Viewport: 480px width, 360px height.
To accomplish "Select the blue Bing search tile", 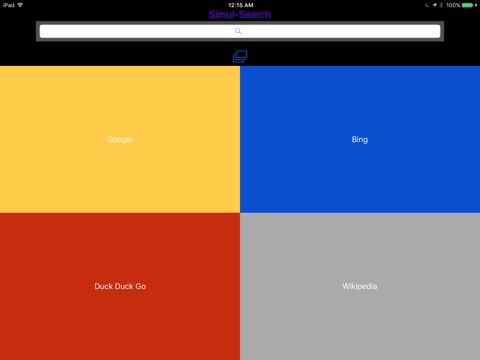I will [360, 139].
